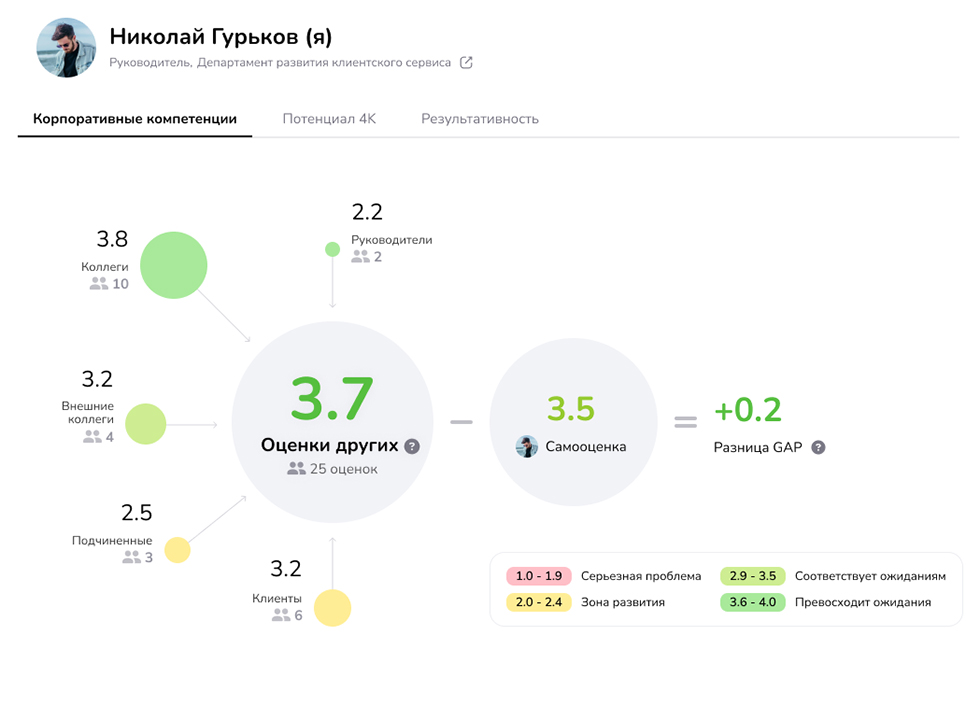Click the people icon under Руководители
This screenshot has height=719, width=980.
click(360, 257)
